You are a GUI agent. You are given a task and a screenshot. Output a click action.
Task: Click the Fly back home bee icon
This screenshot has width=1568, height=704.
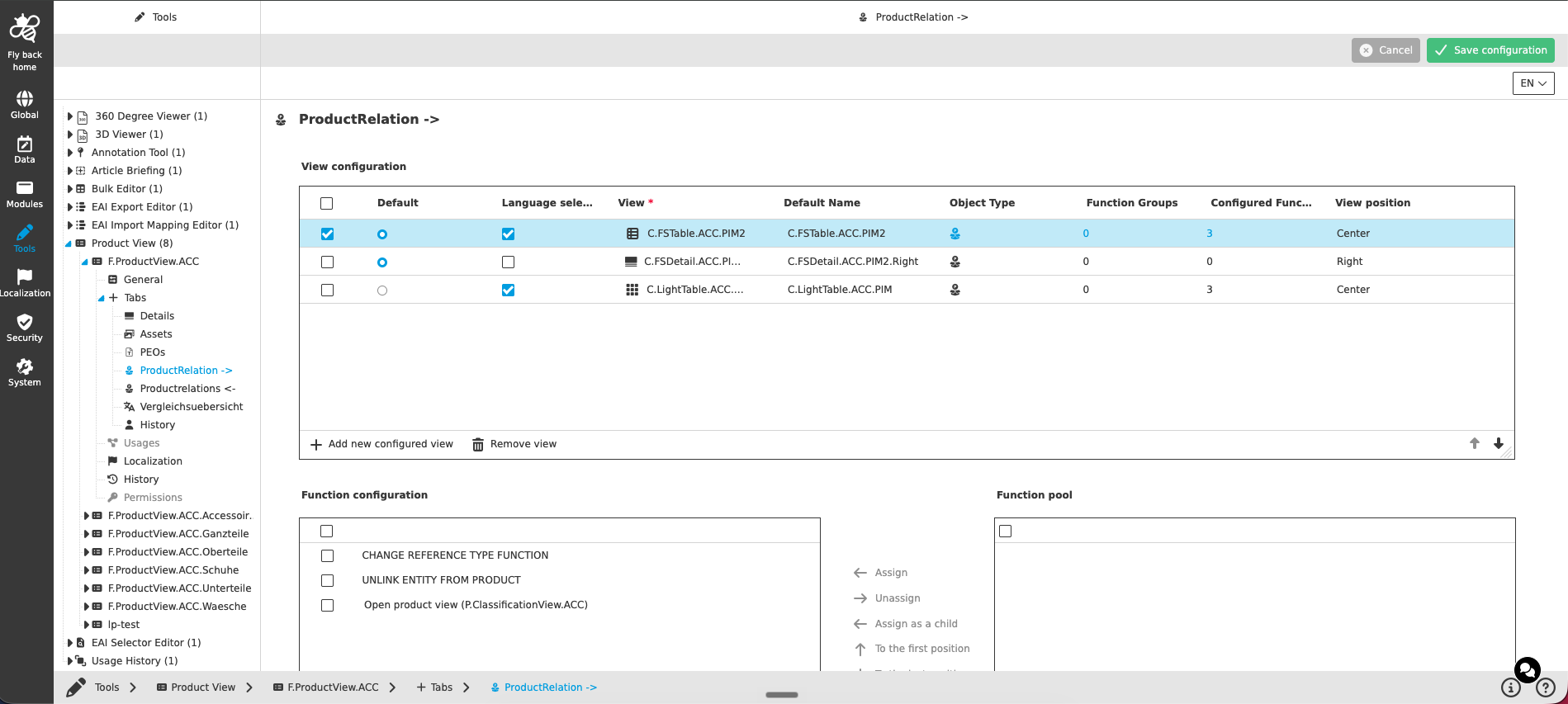pyautogui.click(x=25, y=28)
